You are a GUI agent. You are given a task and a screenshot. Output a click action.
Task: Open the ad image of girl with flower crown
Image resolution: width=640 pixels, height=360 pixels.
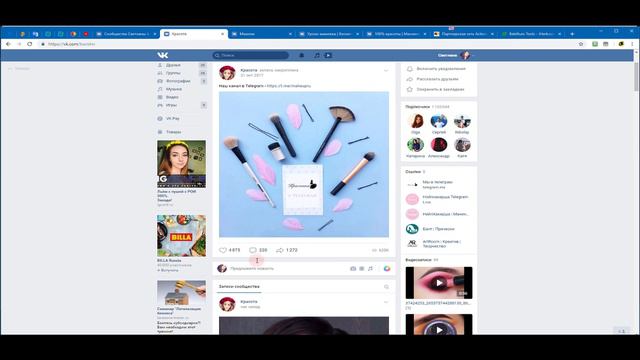coord(182,164)
